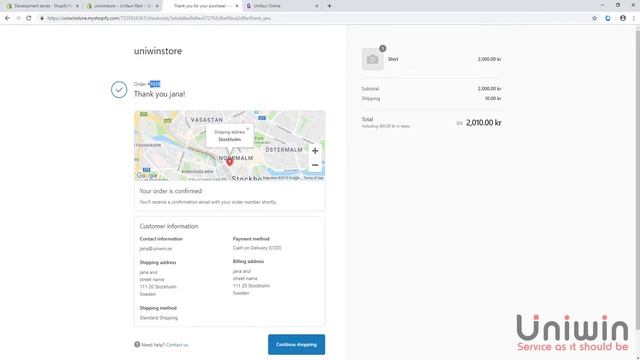Image resolution: width=640 pixels, height=360 pixels.
Task: Click the Thank you jana heading
Action: click(x=160, y=94)
